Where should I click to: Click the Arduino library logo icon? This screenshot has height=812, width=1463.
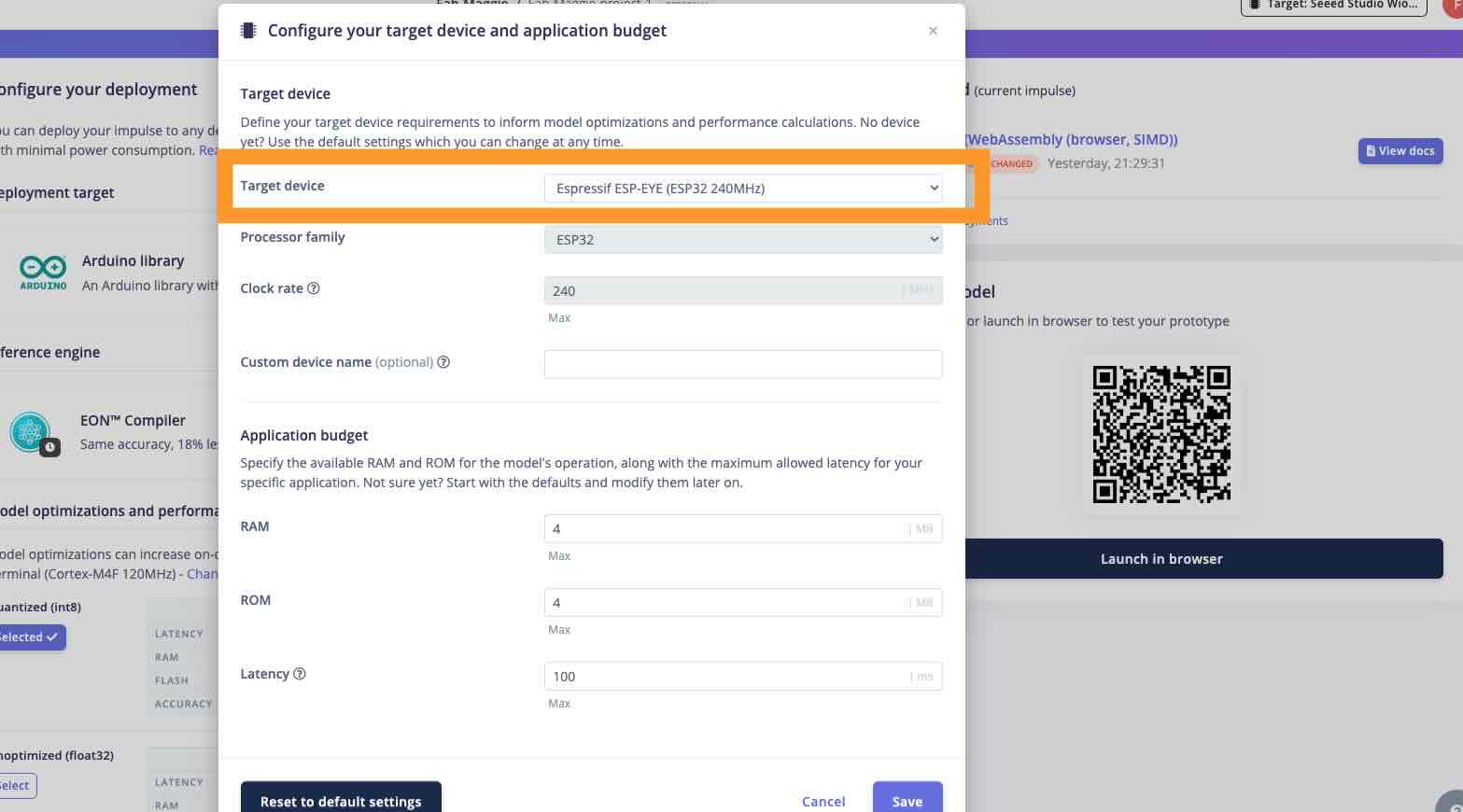pos(43,273)
